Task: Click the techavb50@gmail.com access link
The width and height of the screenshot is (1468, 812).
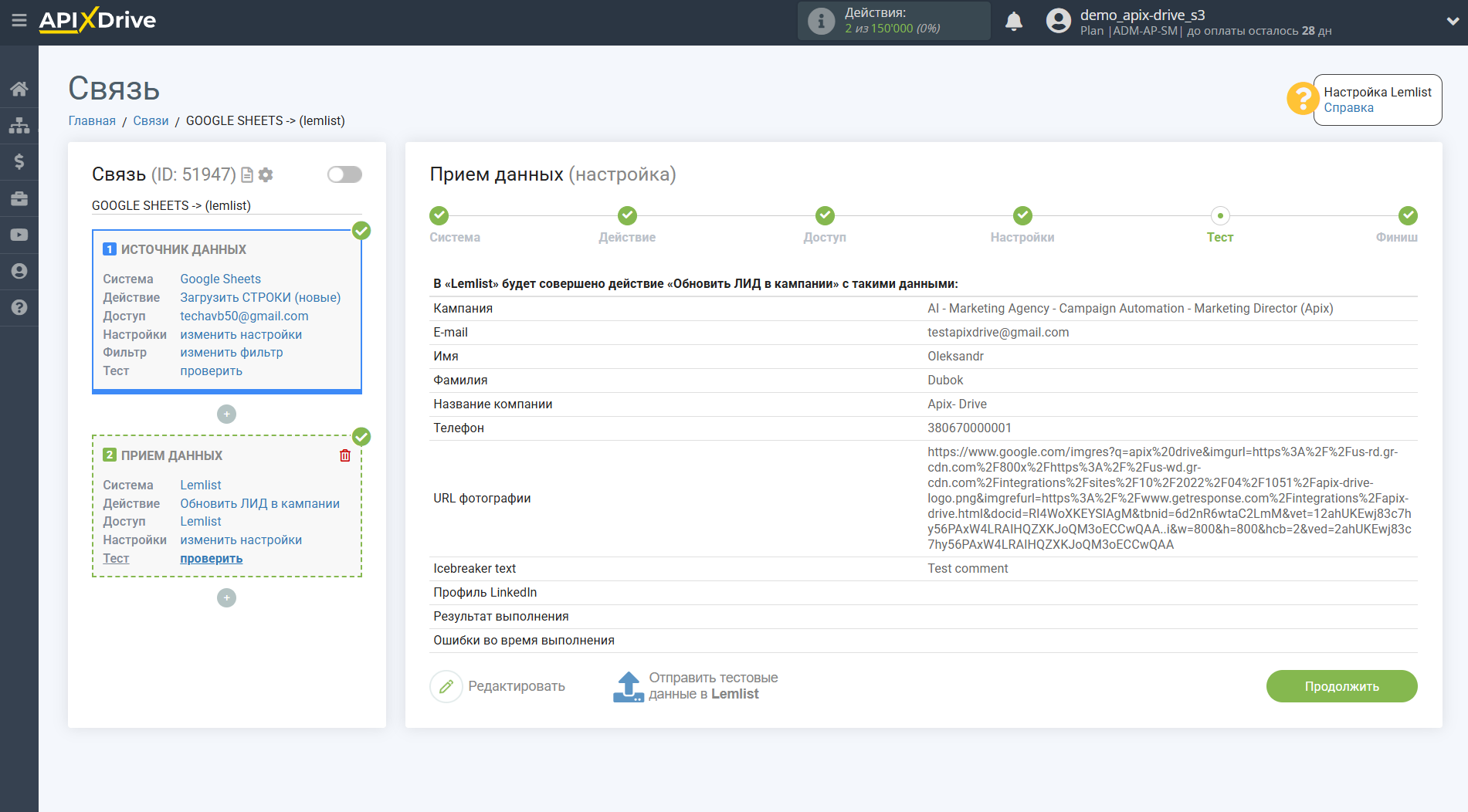Action: pyautogui.click(x=244, y=316)
